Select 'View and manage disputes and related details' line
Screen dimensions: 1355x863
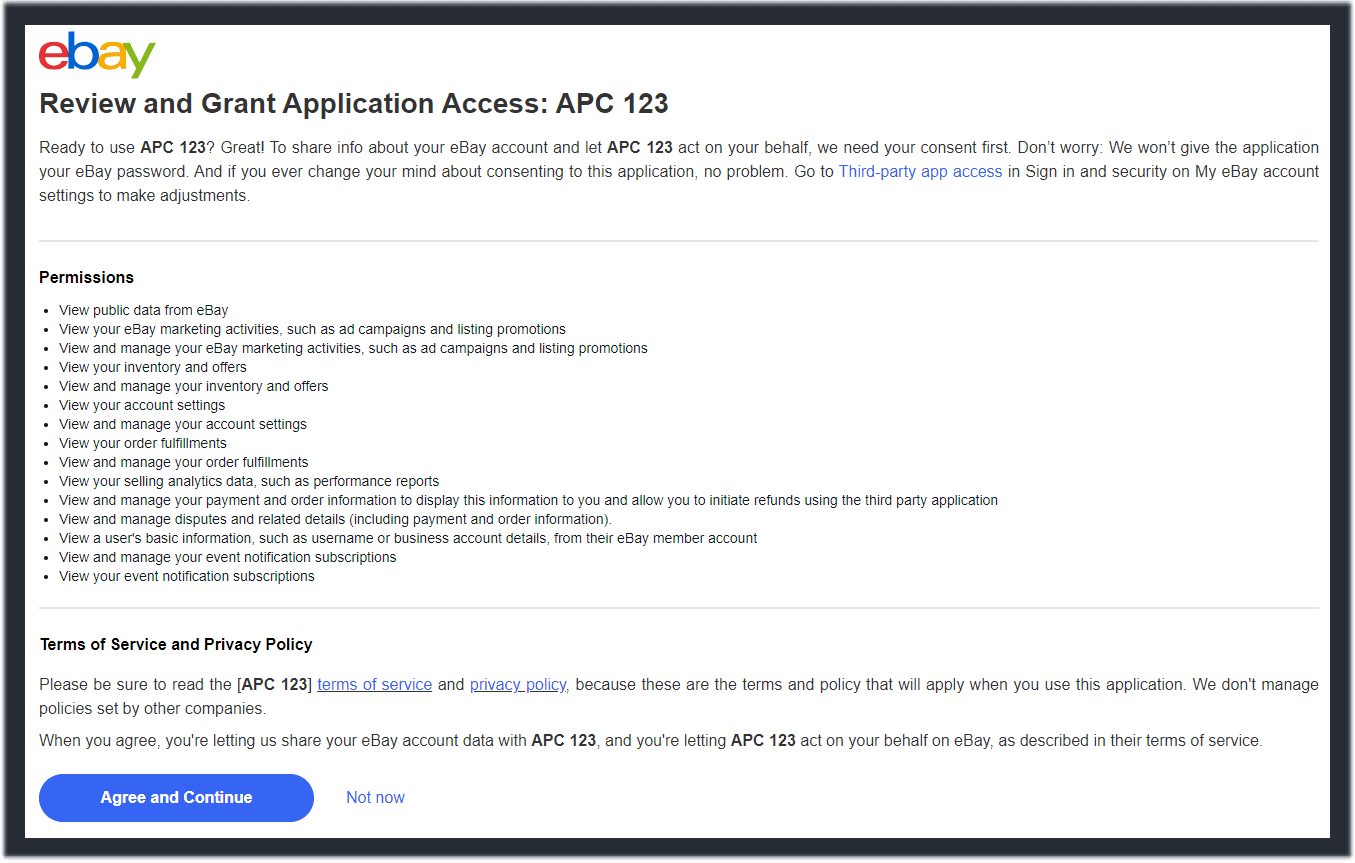point(335,520)
